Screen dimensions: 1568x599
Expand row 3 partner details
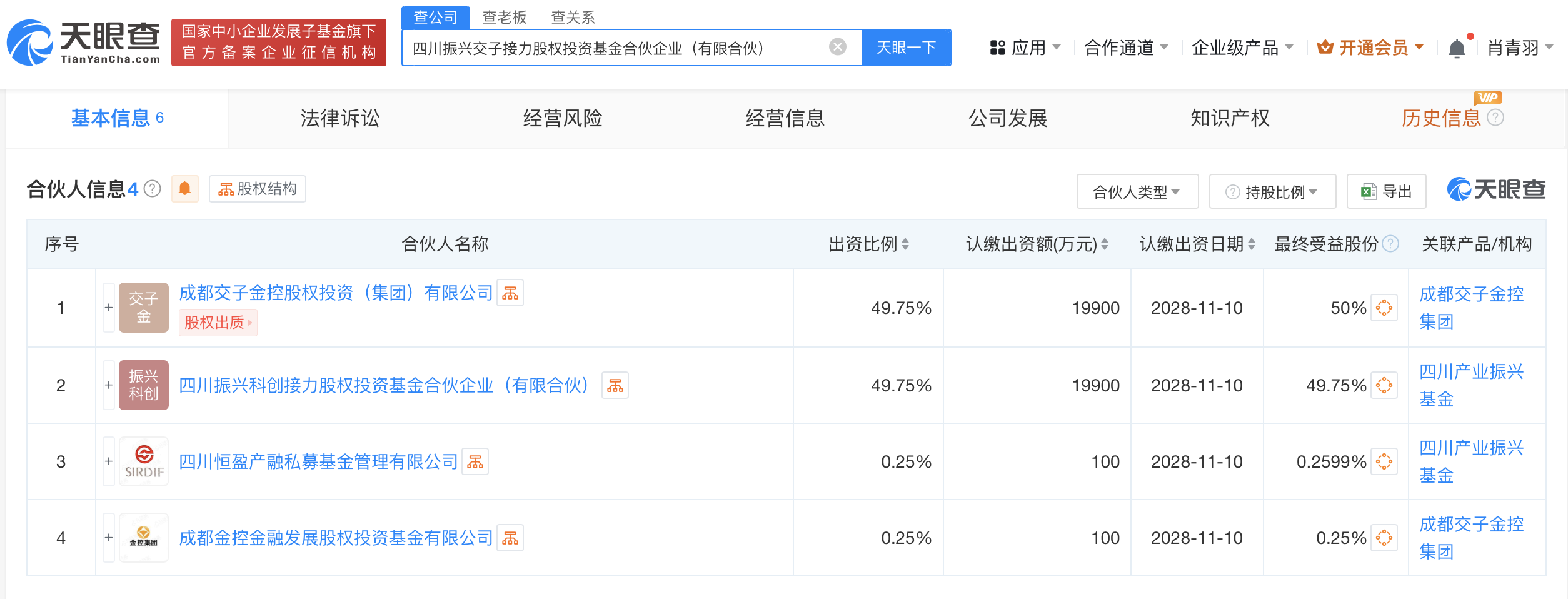109,461
